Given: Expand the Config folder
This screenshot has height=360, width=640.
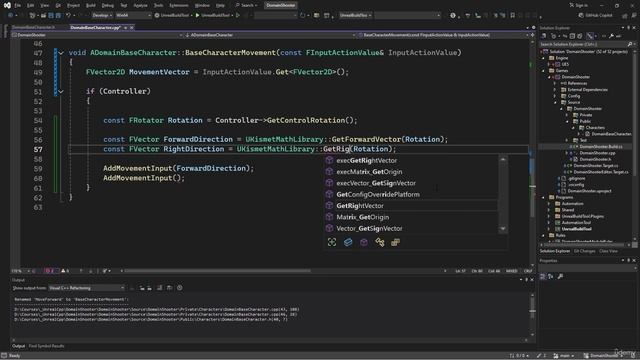Looking at the screenshot, I should [x=555, y=96].
